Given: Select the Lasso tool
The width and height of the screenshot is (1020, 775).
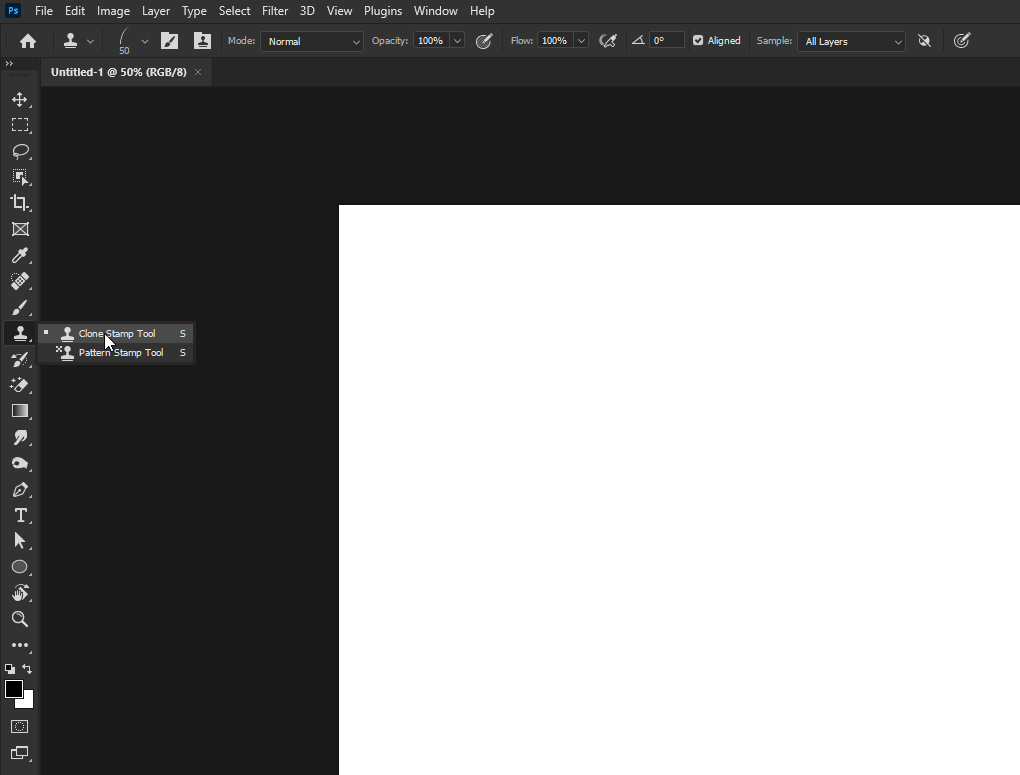Looking at the screenshot, I should tap(20, 151).
